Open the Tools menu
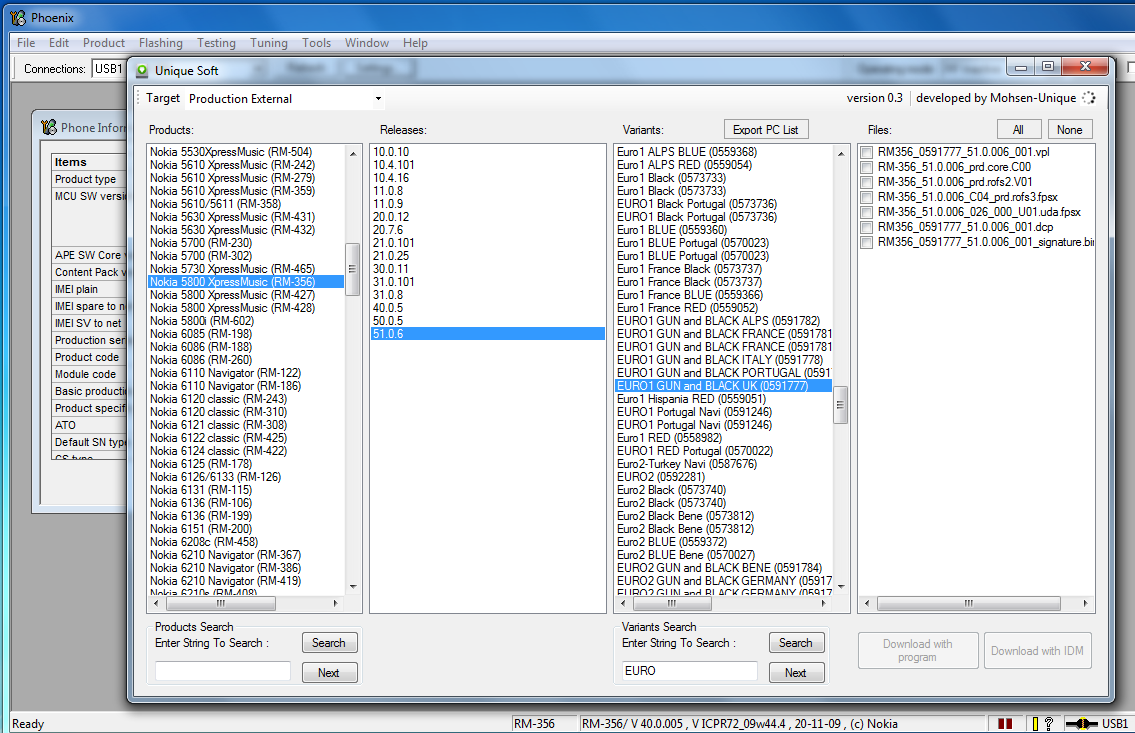The height and width of the screenshot is (733, 1135). [316, 43]
